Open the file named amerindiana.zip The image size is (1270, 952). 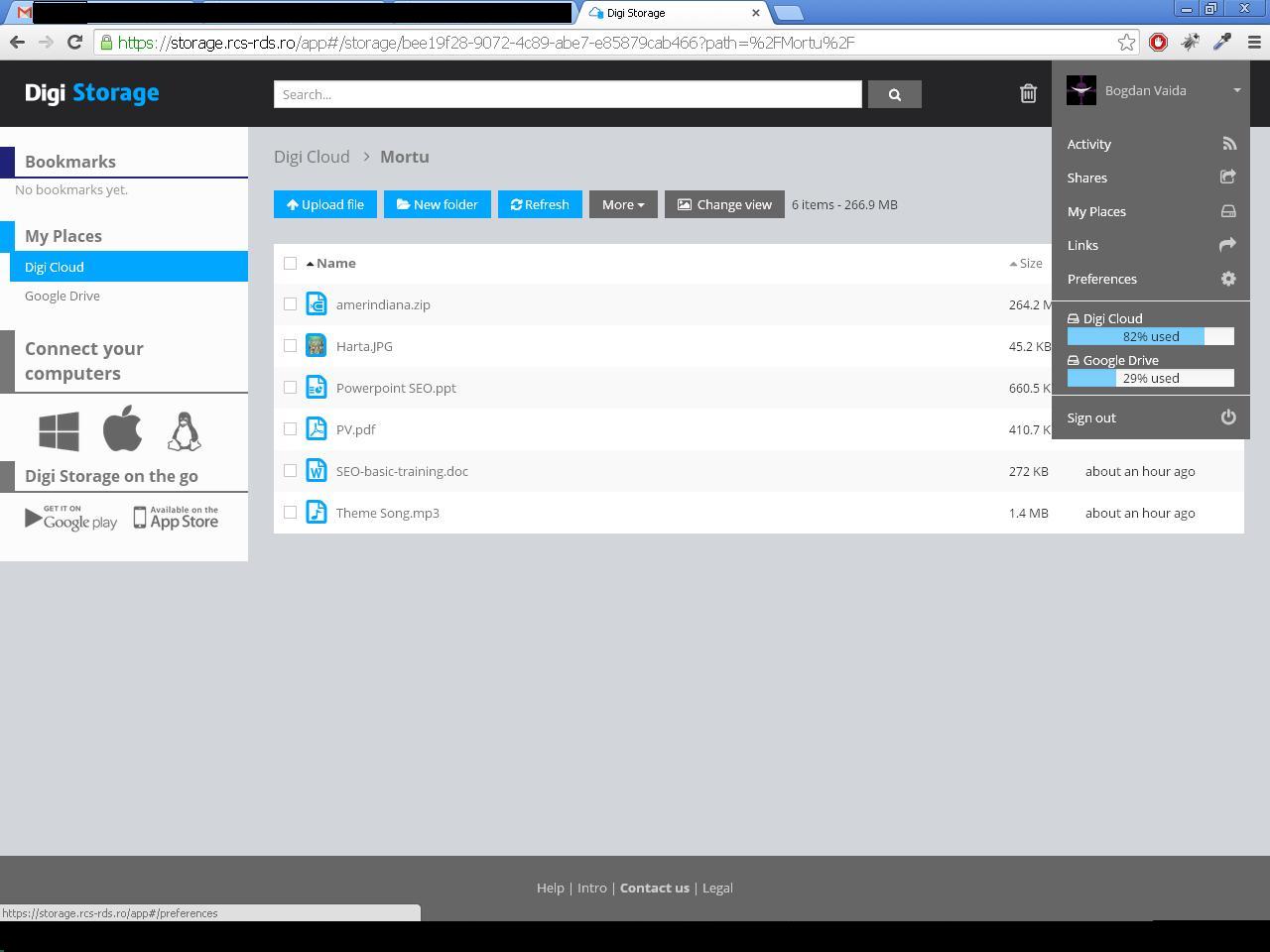[383, 304]
